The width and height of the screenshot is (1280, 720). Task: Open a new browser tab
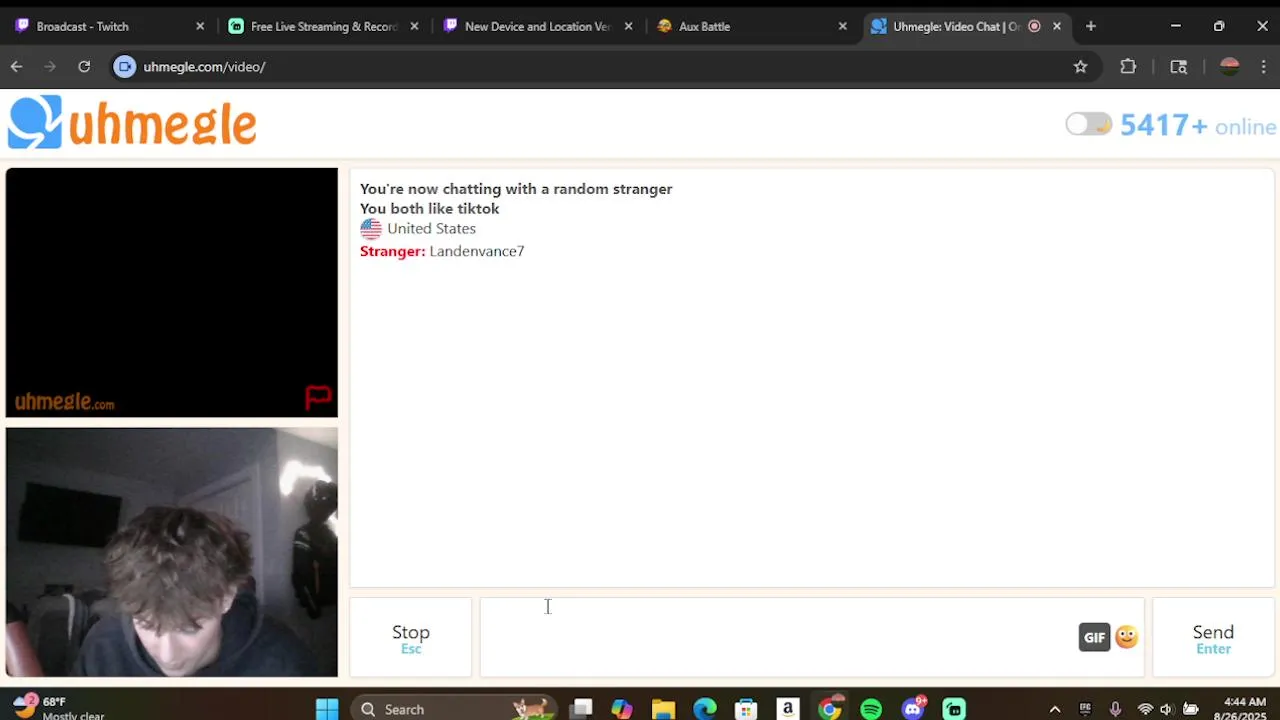pyautogui.click(x=1091, y=27)
